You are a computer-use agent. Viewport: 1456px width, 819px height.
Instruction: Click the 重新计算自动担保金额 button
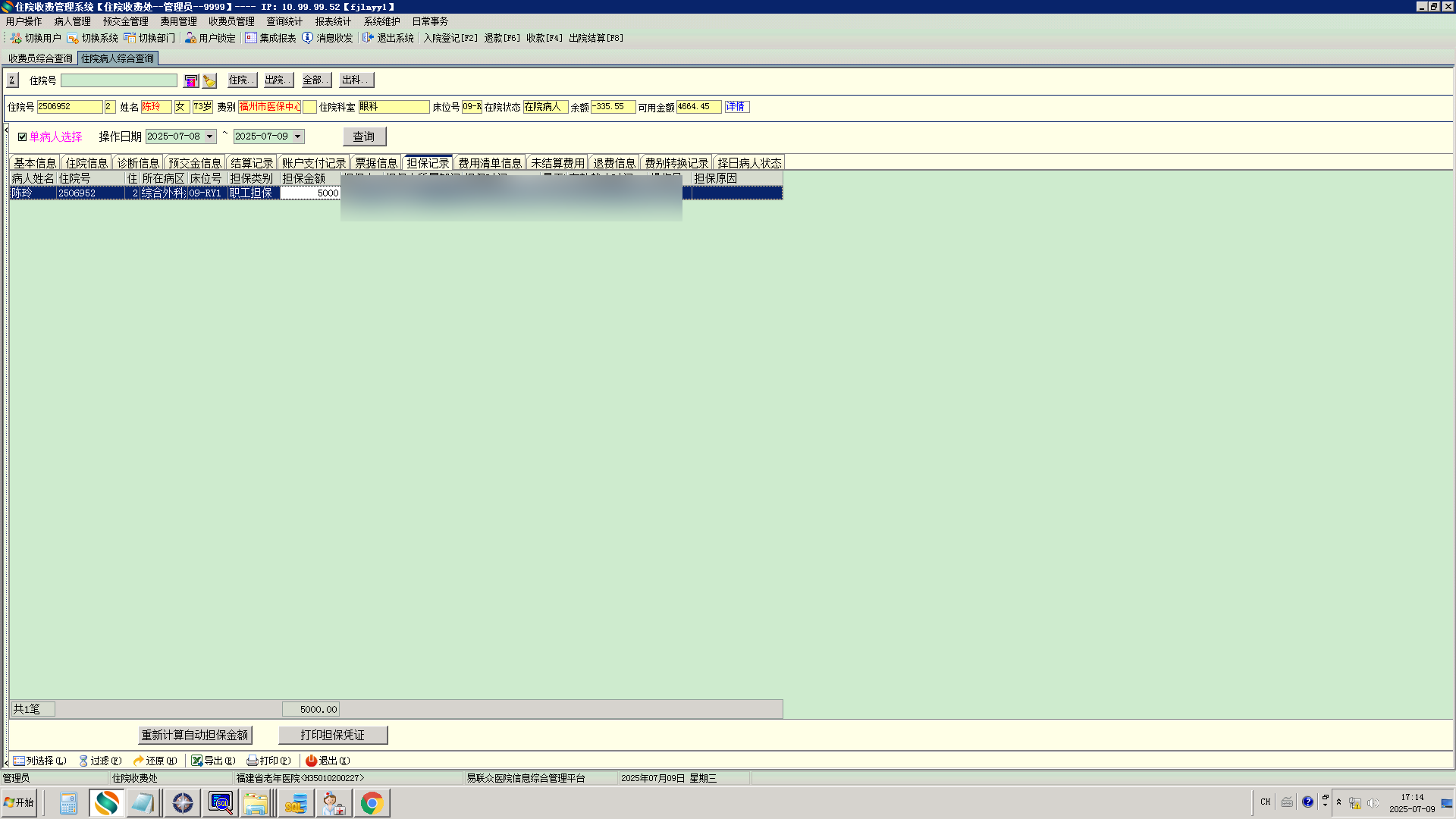pyautogui.click(x=195, y=735)
